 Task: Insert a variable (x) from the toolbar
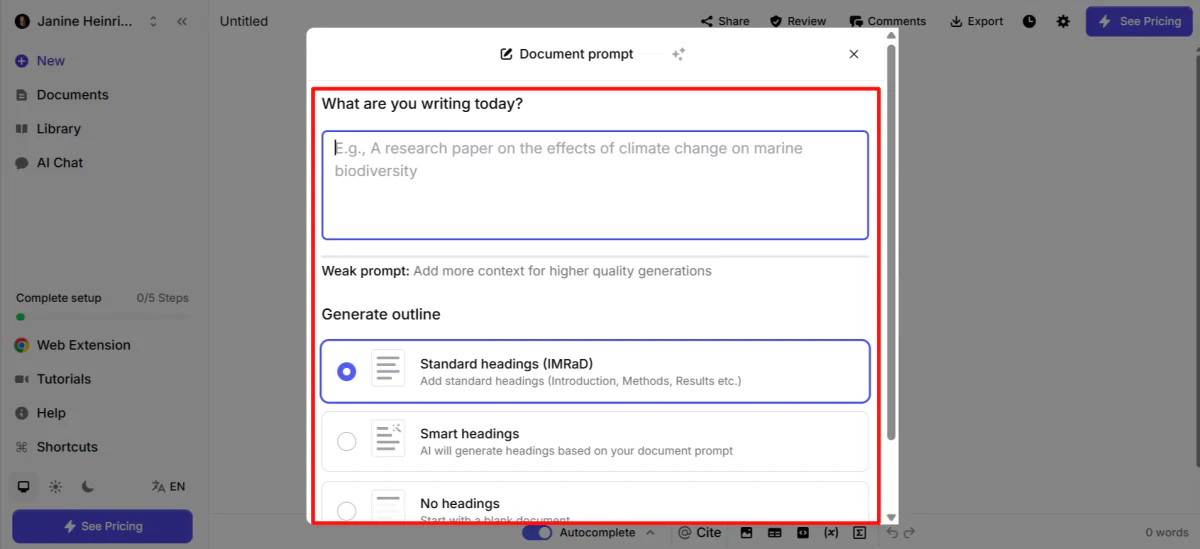click(830, 533)
